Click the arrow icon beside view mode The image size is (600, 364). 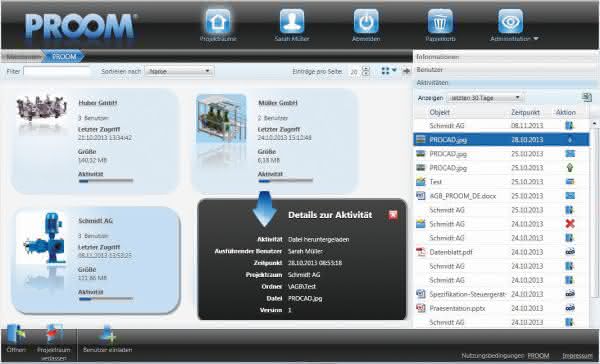click(406, 71)
